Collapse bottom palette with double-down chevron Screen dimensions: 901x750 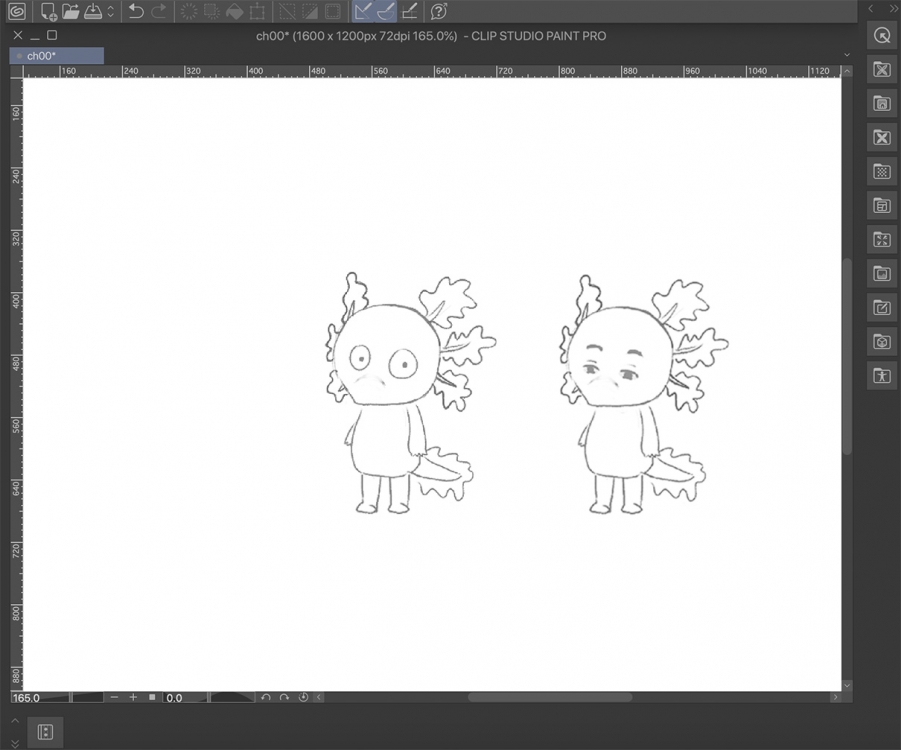(15, 744)
